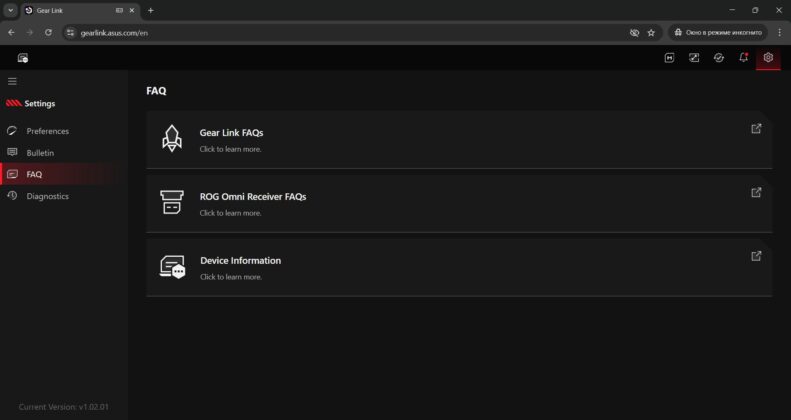The height and width of the screenshot is (420, 791).
Task: Click the FAQ page heading
Action: coord(156,91)
